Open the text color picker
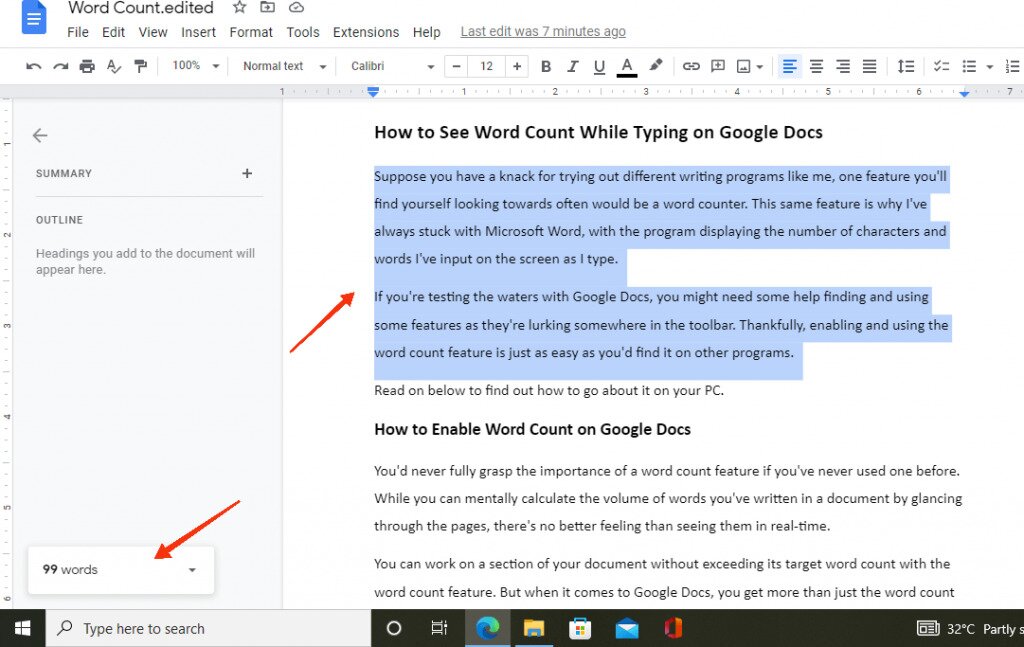The height and width of the screenshot is (647, 1024). click(x=626, y=65)
